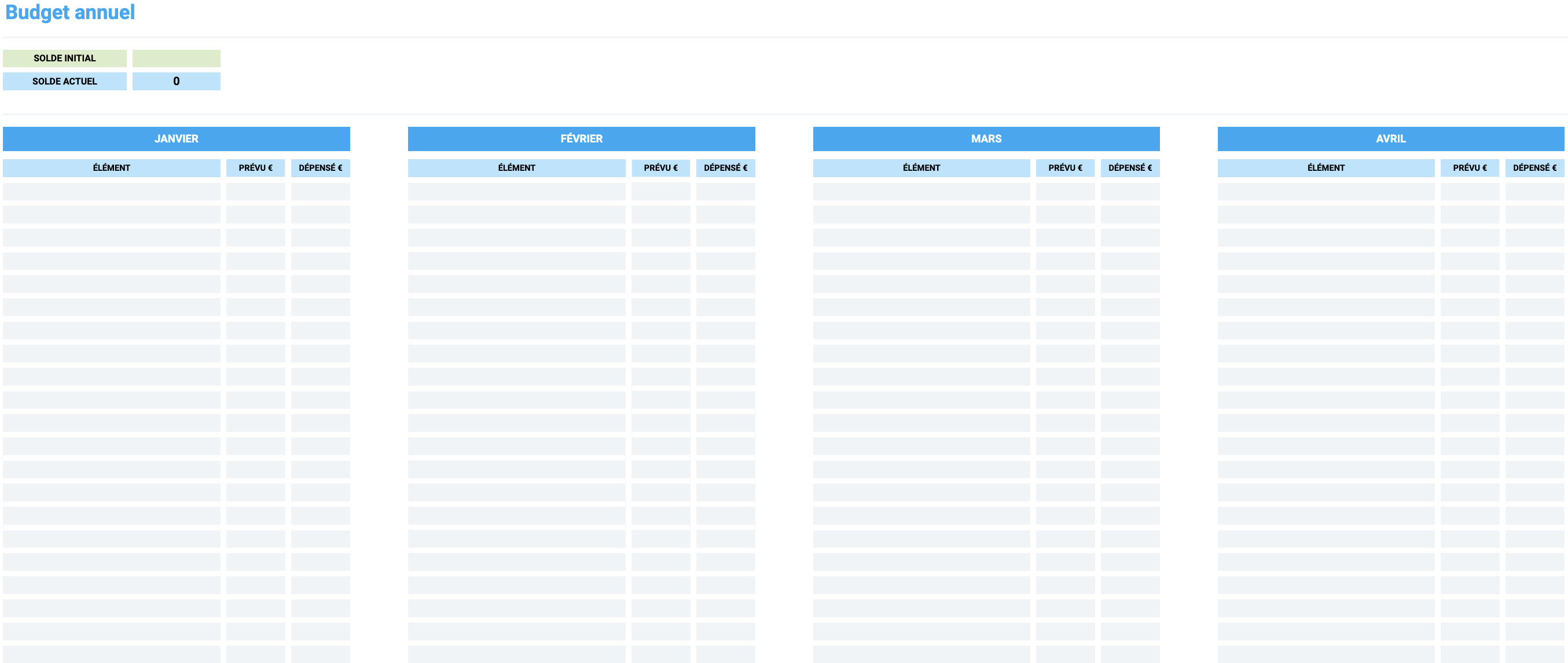Image resolution: width=1568 pixels, height=663 pixels.
Task: Click first DÉPENSÉ € entry cell under FÉVRIER
Action: [726, 192]
